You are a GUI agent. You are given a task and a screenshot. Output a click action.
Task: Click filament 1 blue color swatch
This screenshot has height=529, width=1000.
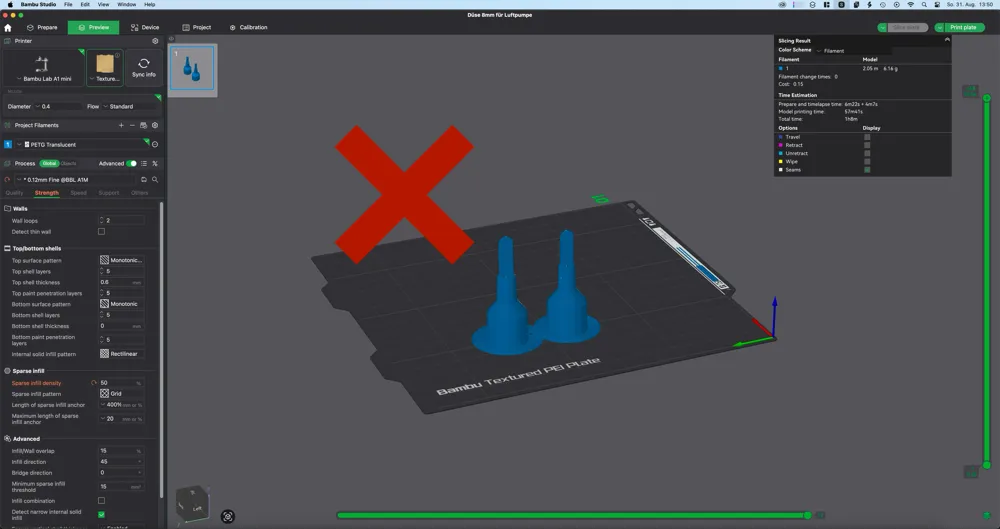pos(8,144)
